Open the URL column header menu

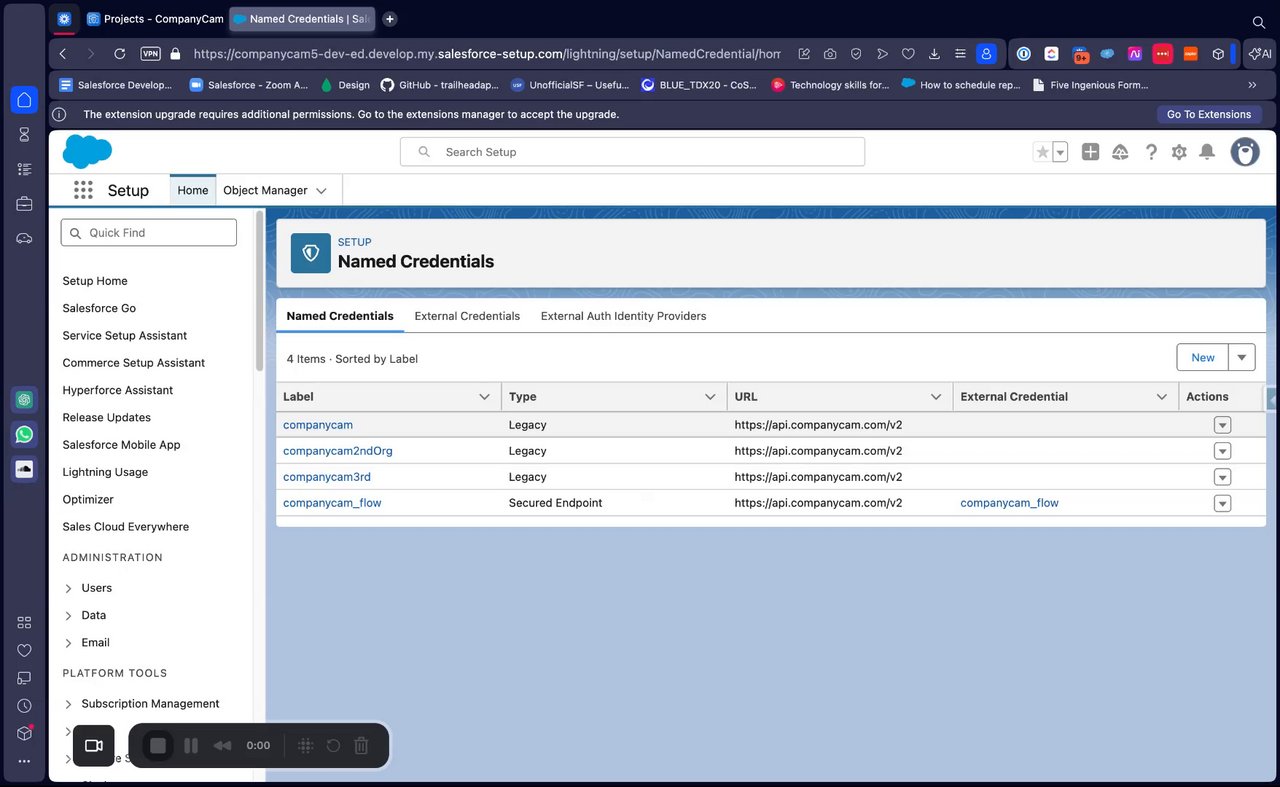(x=936, y=397)
